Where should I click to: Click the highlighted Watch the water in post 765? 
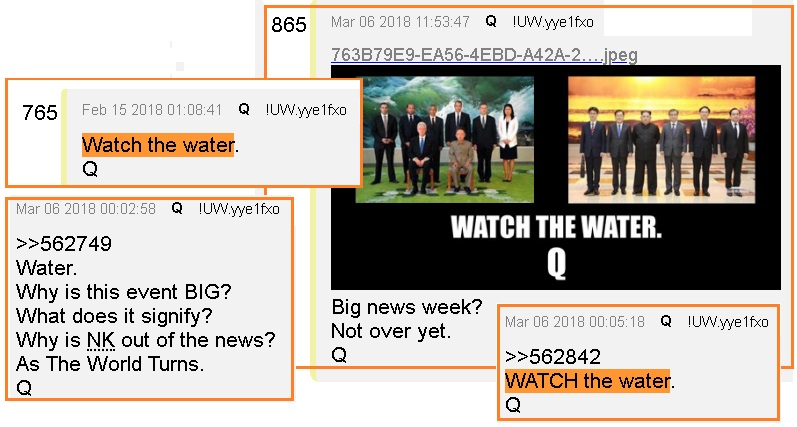(158, 145)
